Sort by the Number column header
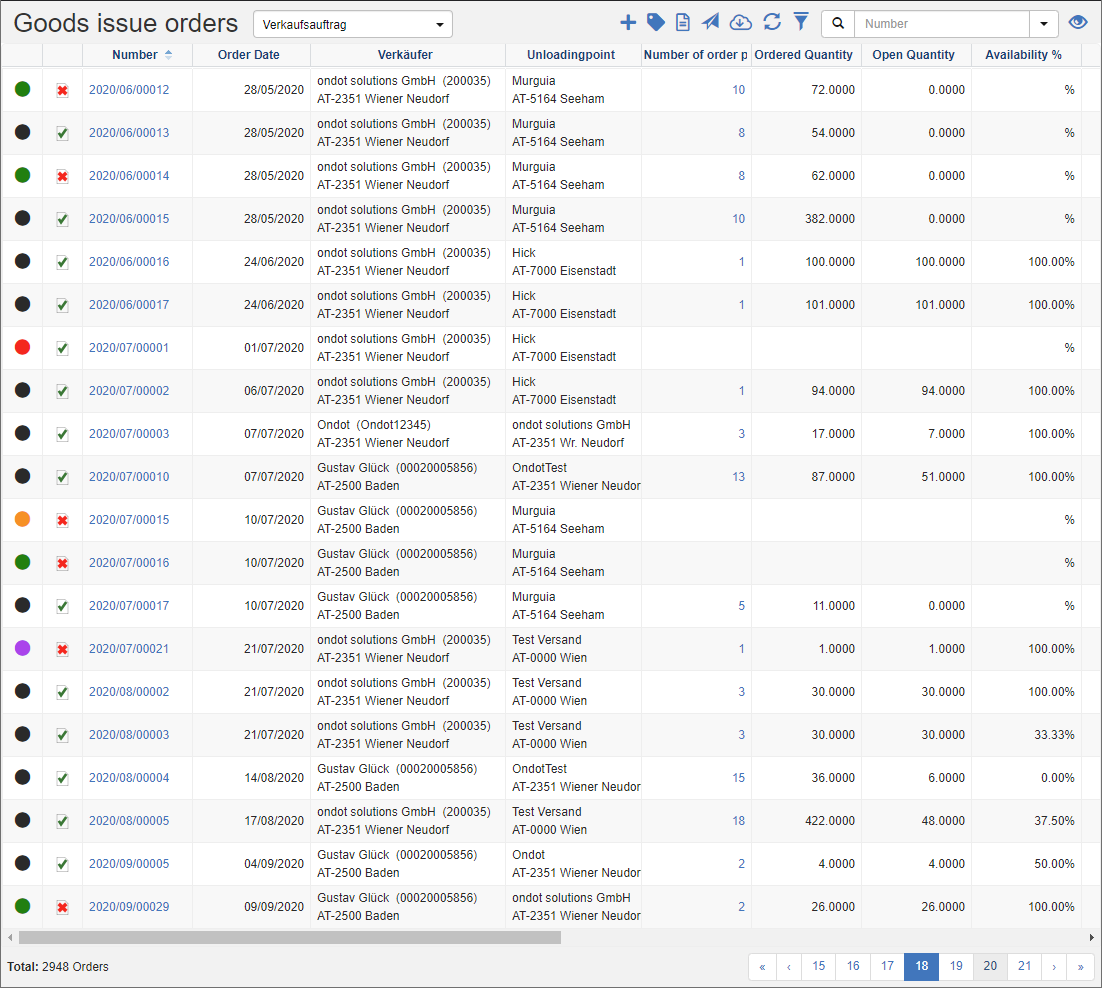This screenshot has width=1102, height=988. 135,55
